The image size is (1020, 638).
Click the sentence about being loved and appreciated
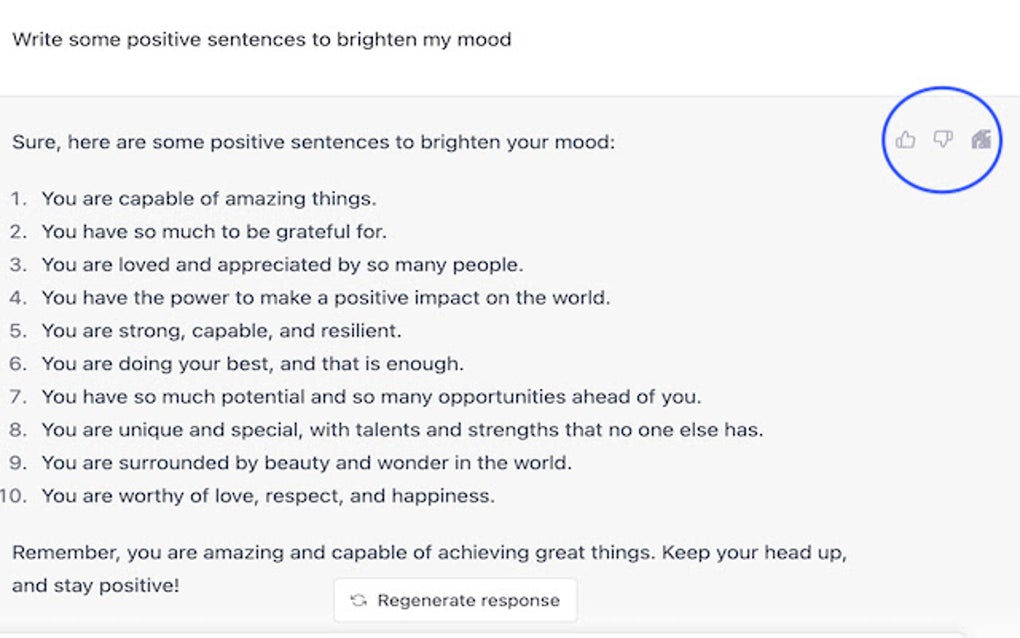pos(282,265)
